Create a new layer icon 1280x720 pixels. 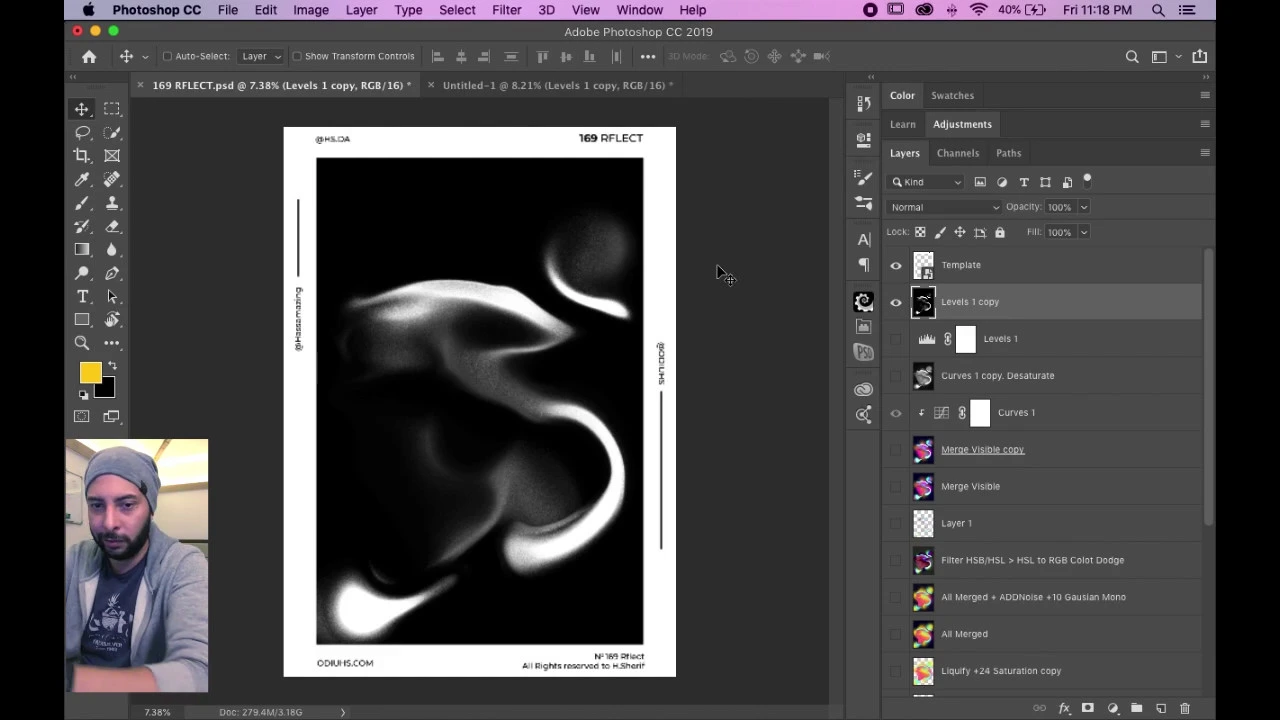[1161, 708]
